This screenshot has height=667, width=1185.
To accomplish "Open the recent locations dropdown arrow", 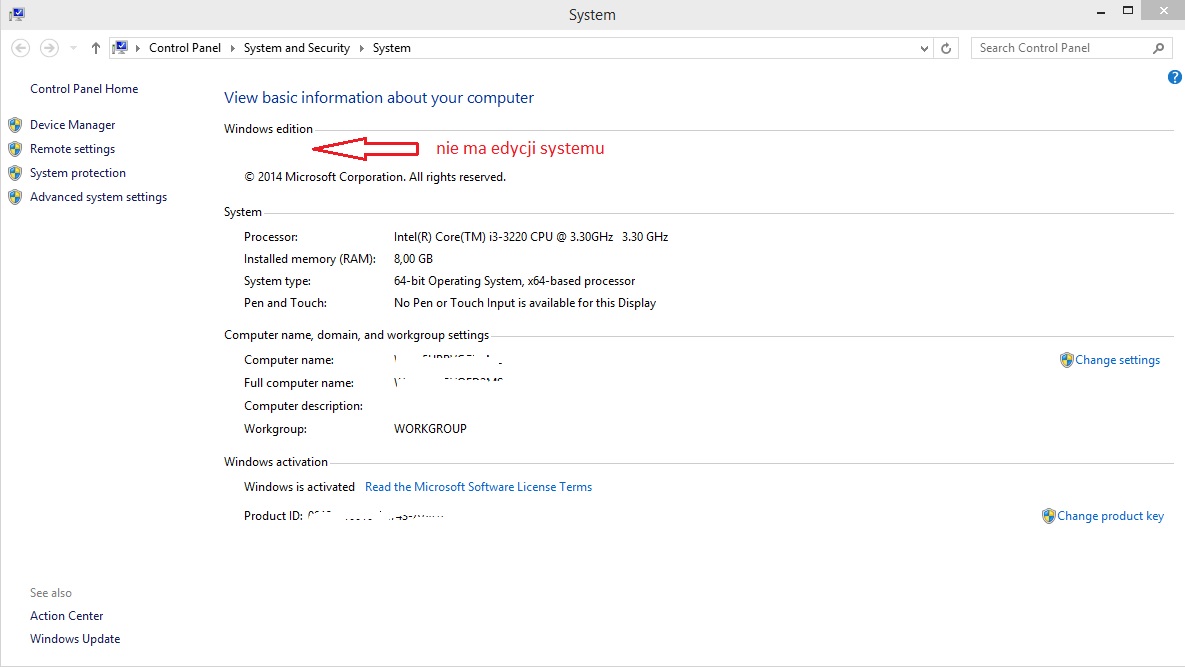I will (x=73, y=48).
